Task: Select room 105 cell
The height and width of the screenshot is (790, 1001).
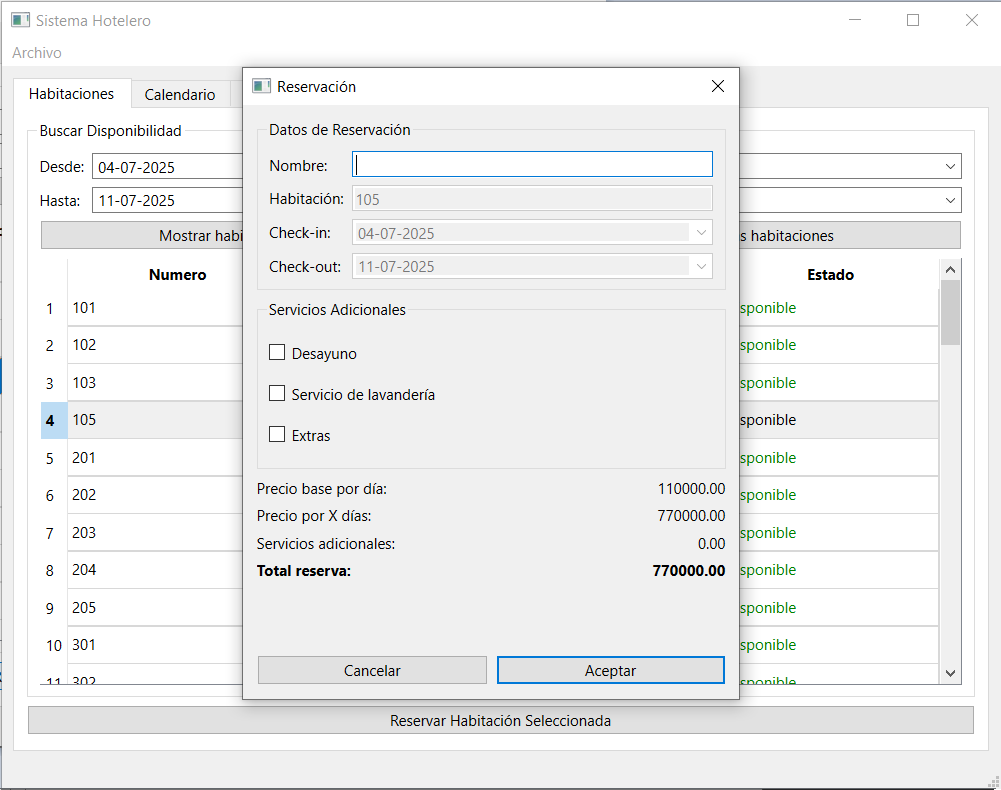Action: tap(155, 420)
